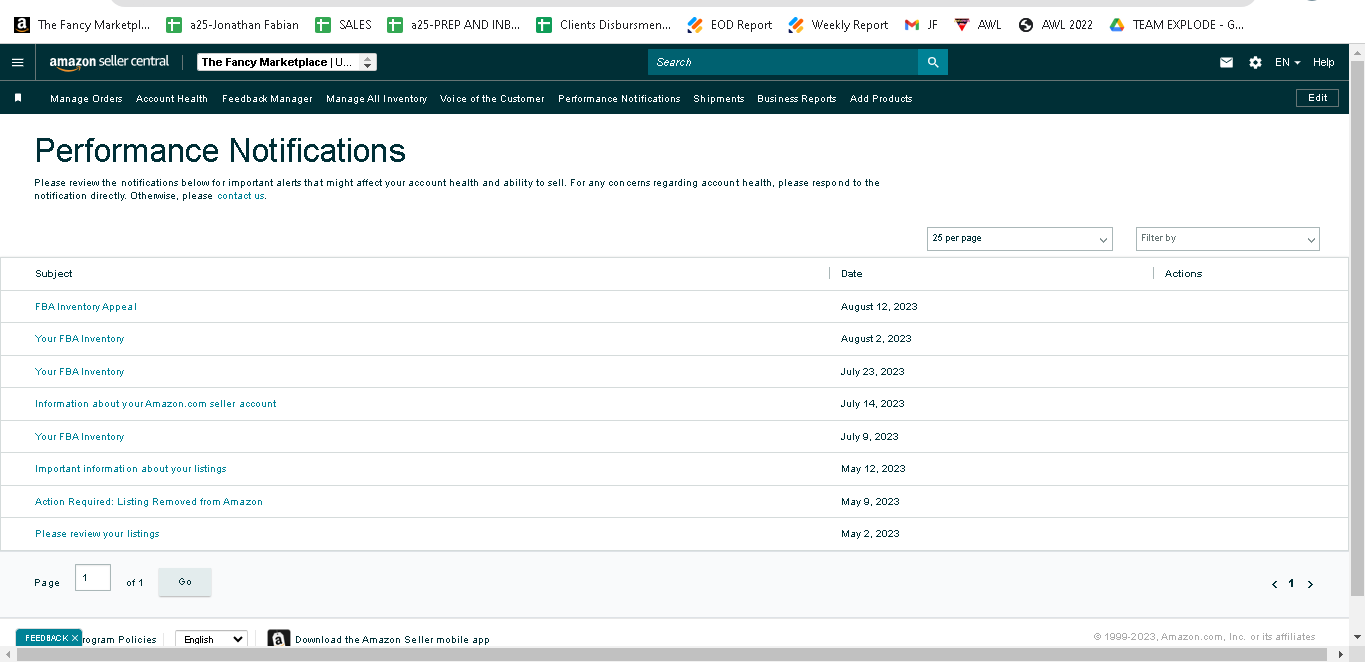
Task: Open Shipments menu item
Action: click(719, 99)
